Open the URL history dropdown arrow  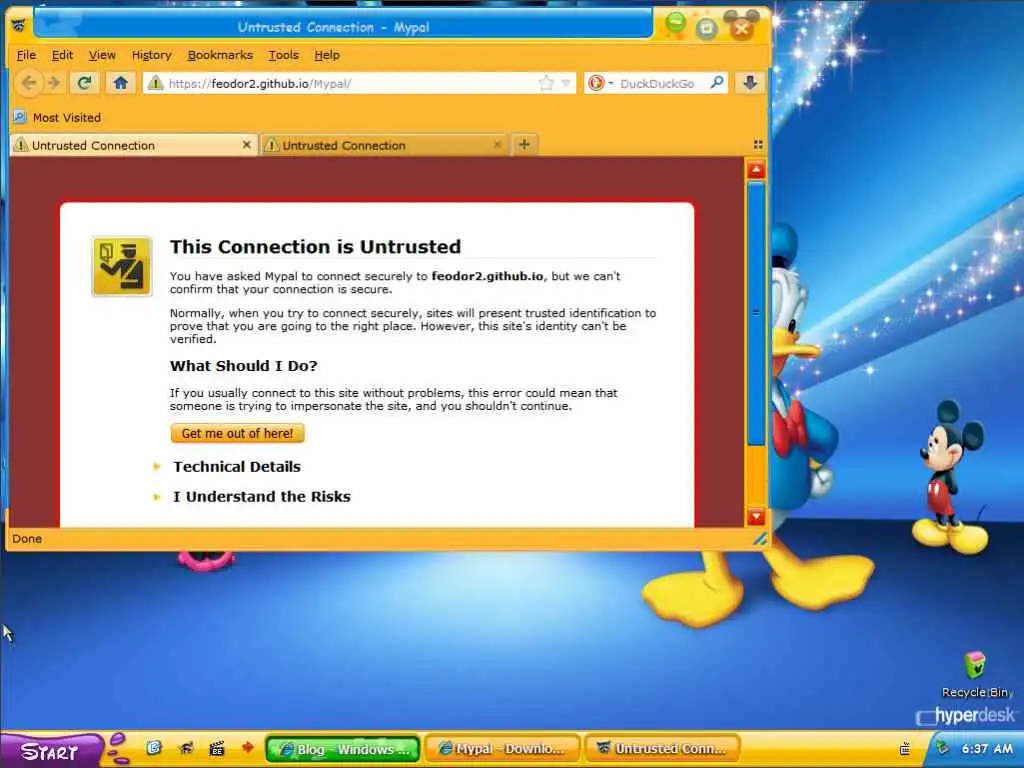pos(566,83)
